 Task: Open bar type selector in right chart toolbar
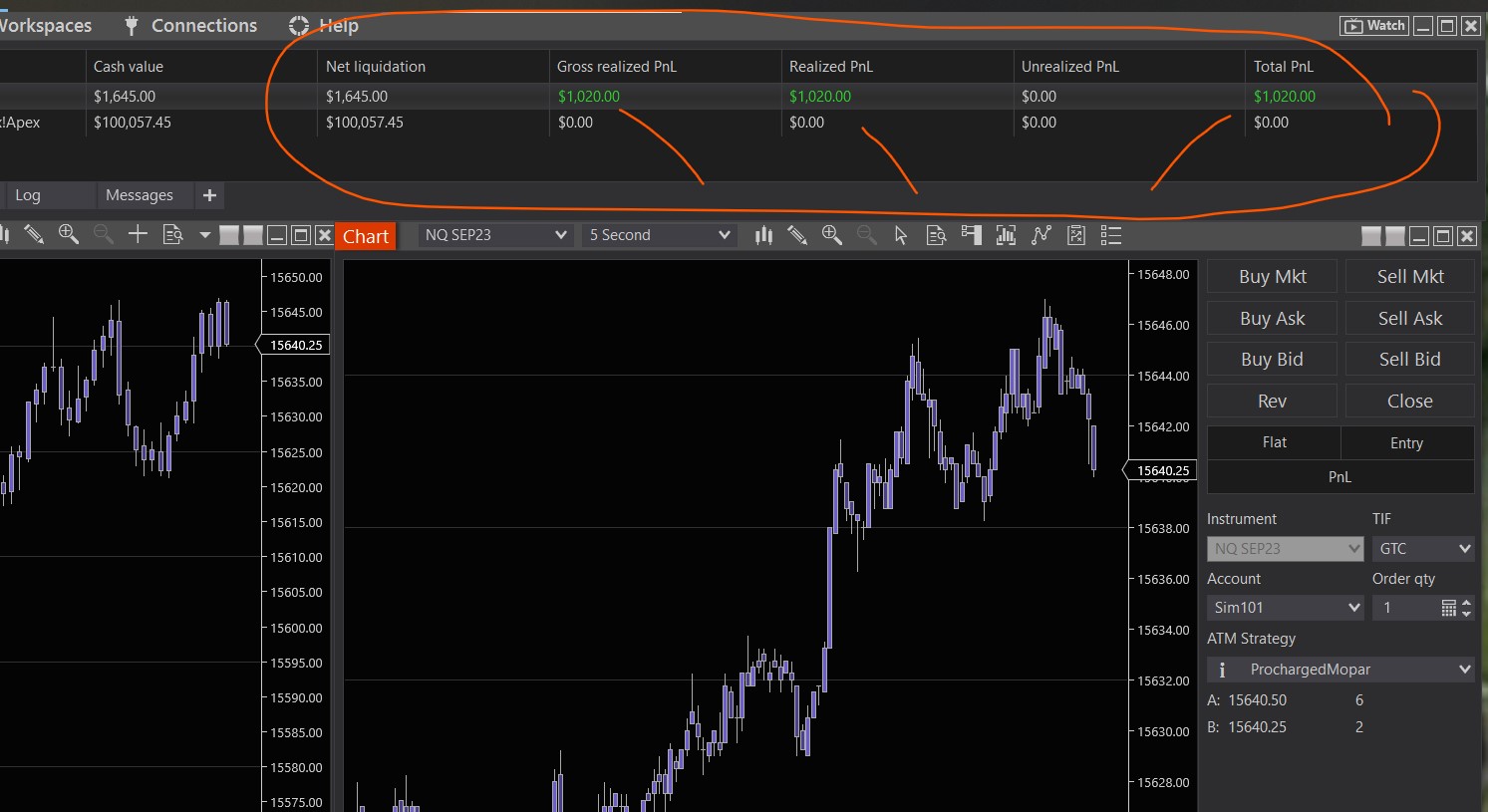tap(763, 235)
